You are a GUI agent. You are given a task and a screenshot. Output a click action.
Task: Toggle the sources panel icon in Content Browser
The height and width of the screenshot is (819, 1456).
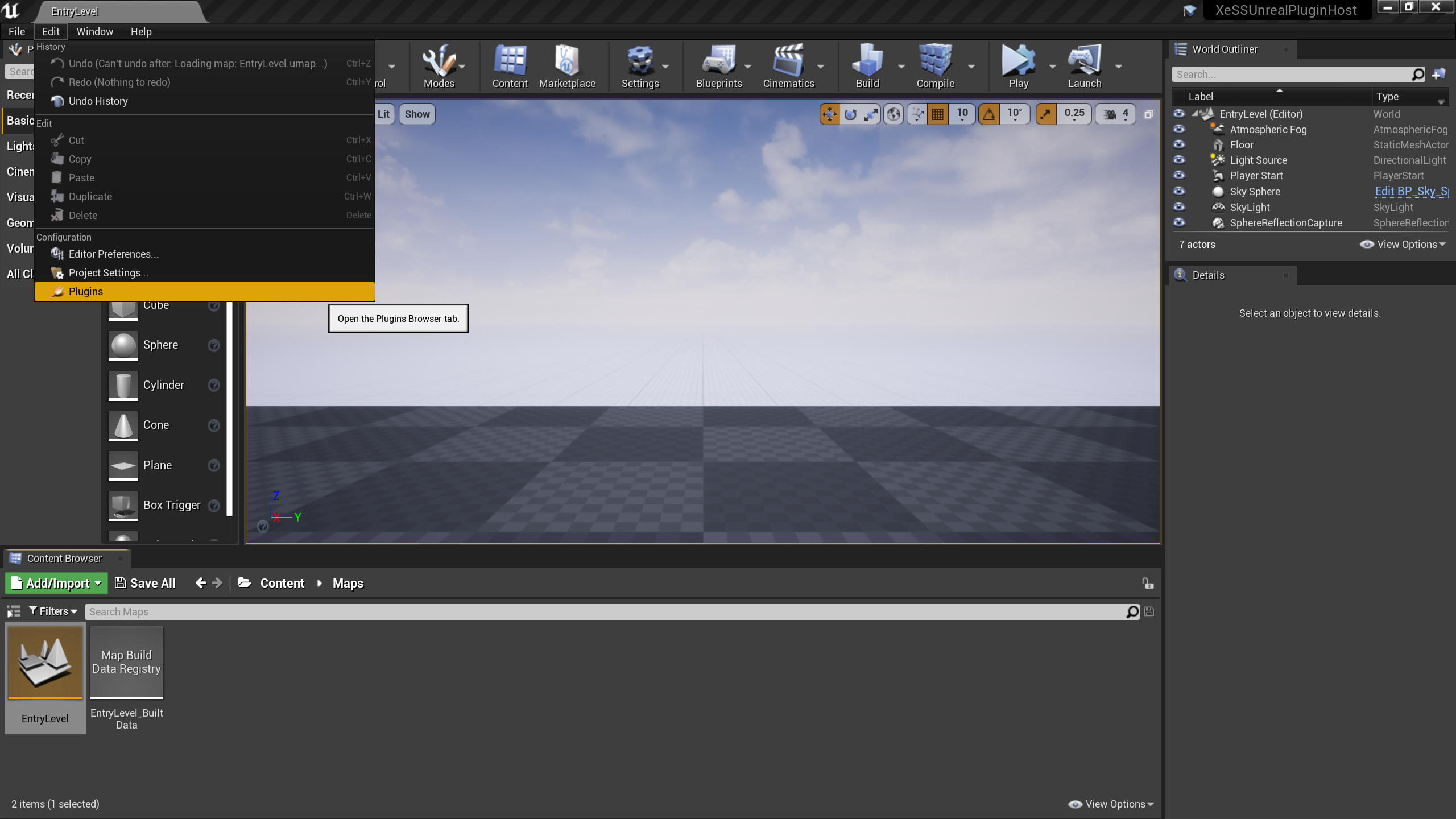click(14, 611)
